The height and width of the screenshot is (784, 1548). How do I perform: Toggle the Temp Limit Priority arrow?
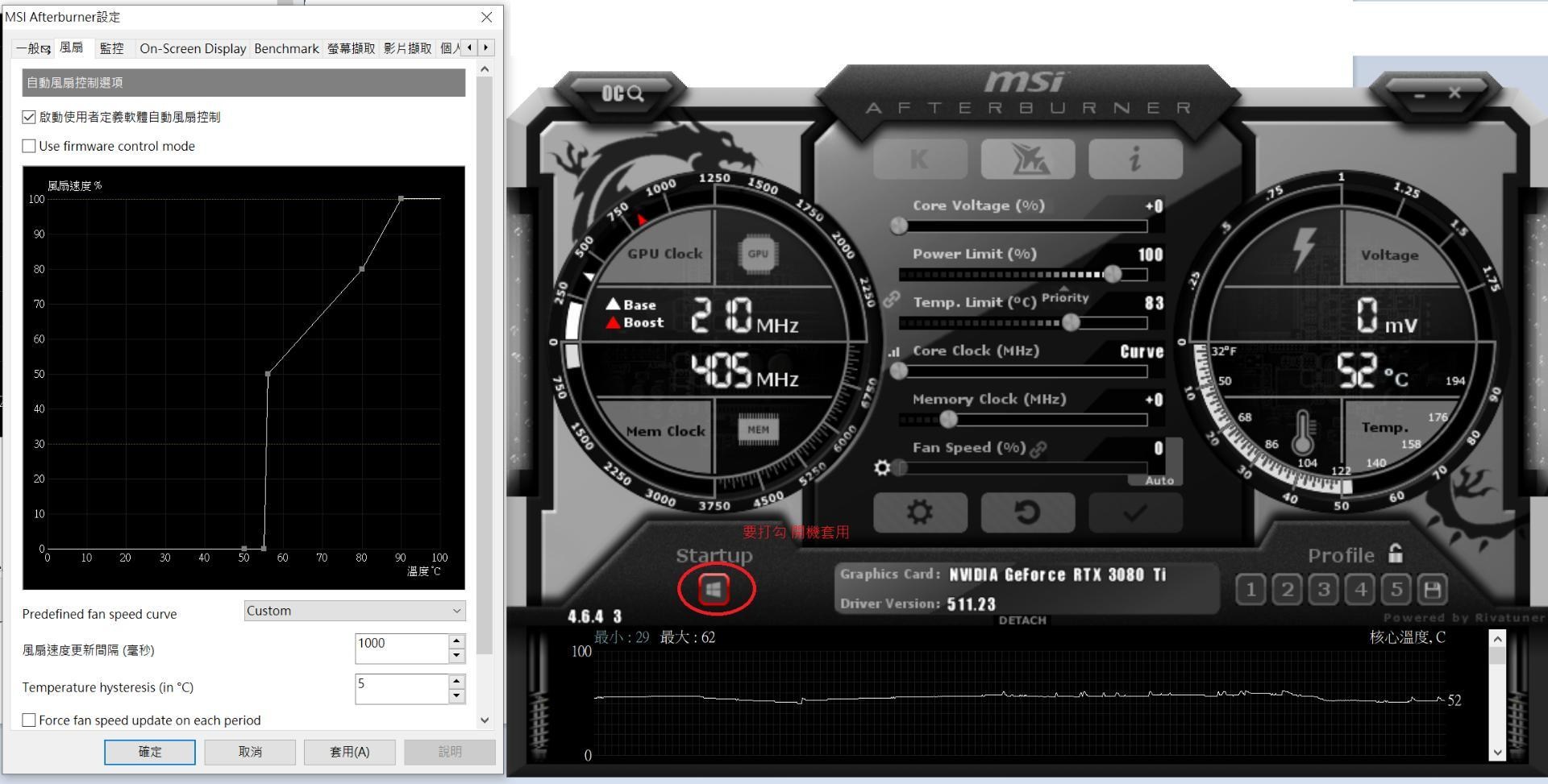pos(1063,288)
